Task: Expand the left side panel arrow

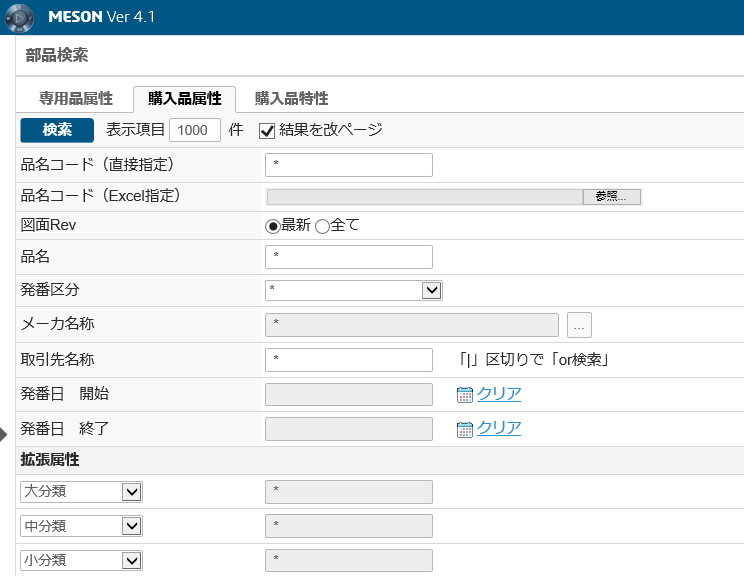Action: (4, 434)
